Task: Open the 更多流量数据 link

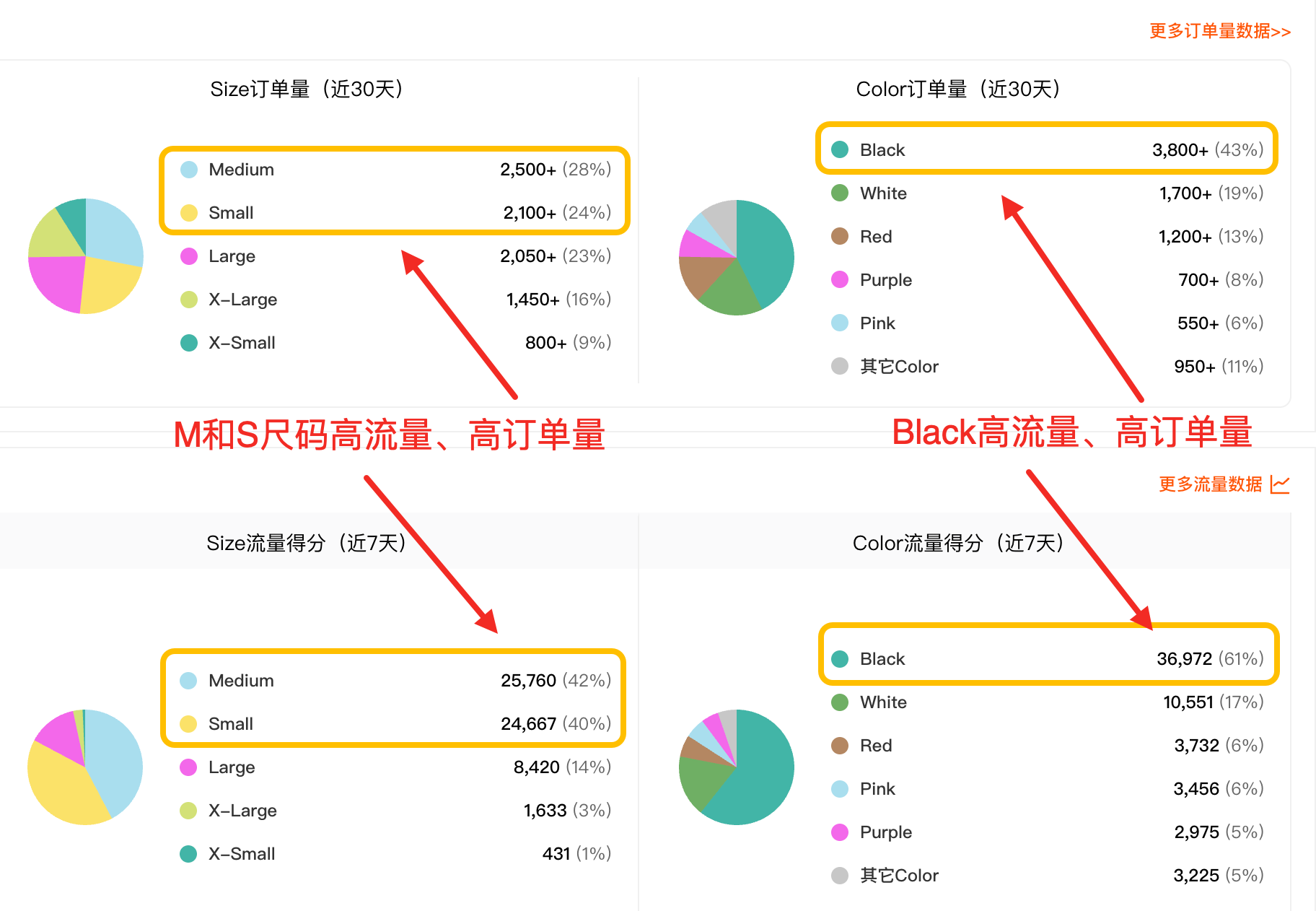Action: click(x=1210, y=484)
